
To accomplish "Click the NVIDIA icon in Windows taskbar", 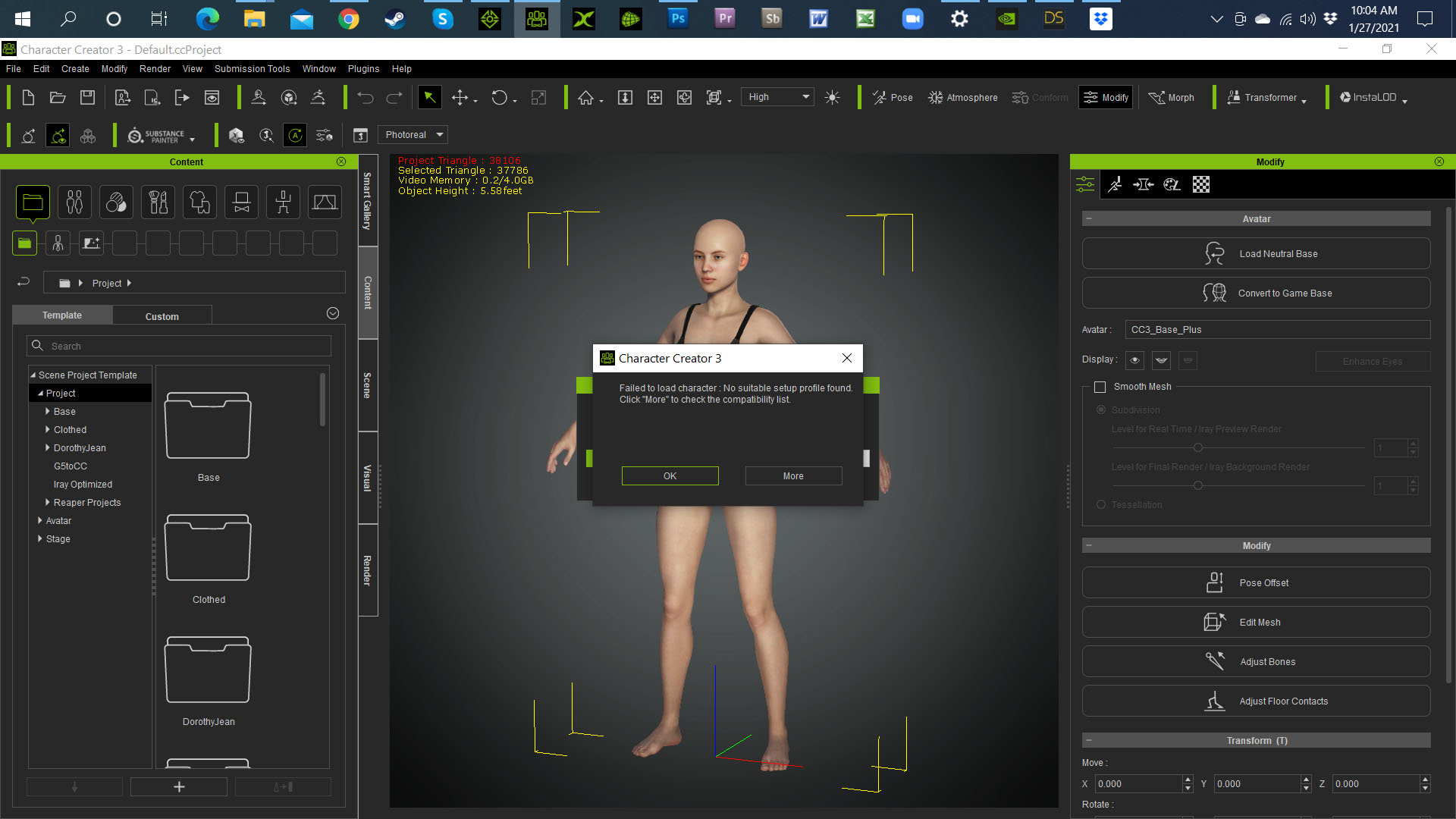I will click(x=1007, y=18).
